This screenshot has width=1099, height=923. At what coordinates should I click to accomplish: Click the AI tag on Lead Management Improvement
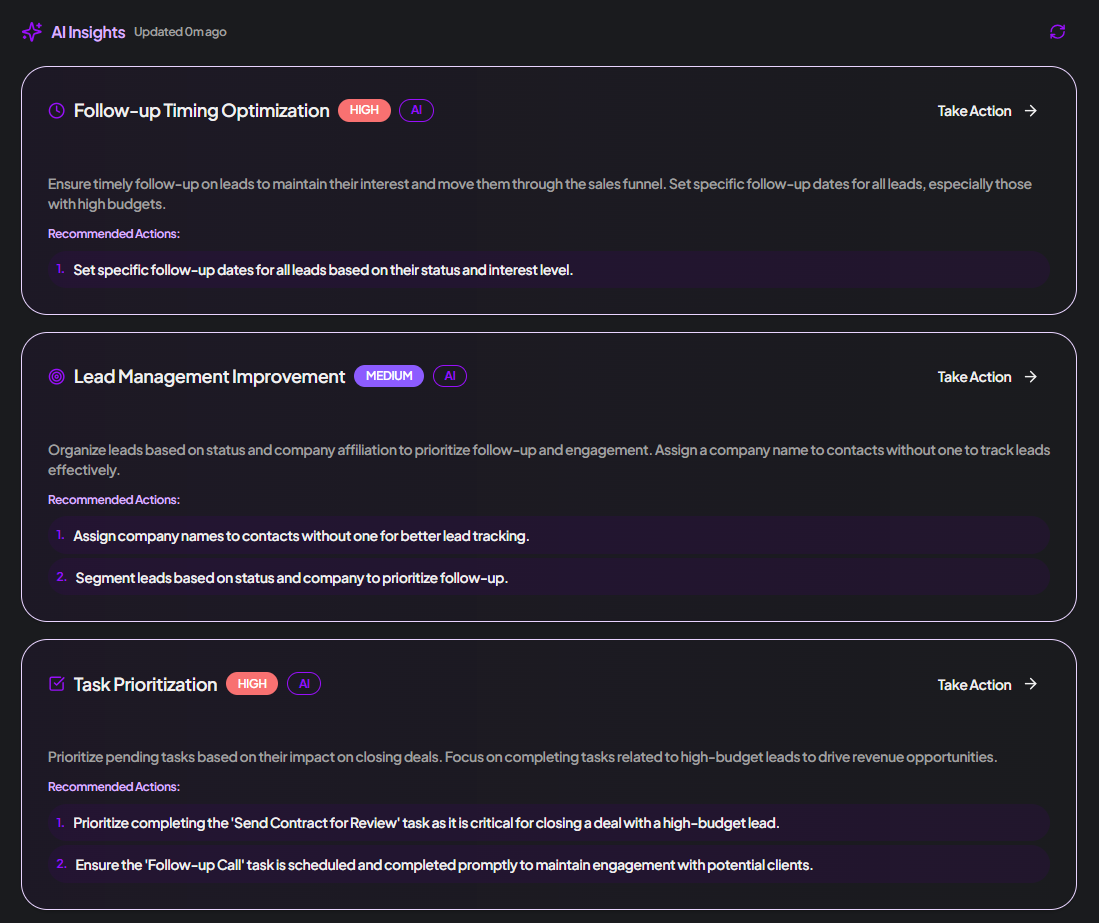(x=450, y=376)
